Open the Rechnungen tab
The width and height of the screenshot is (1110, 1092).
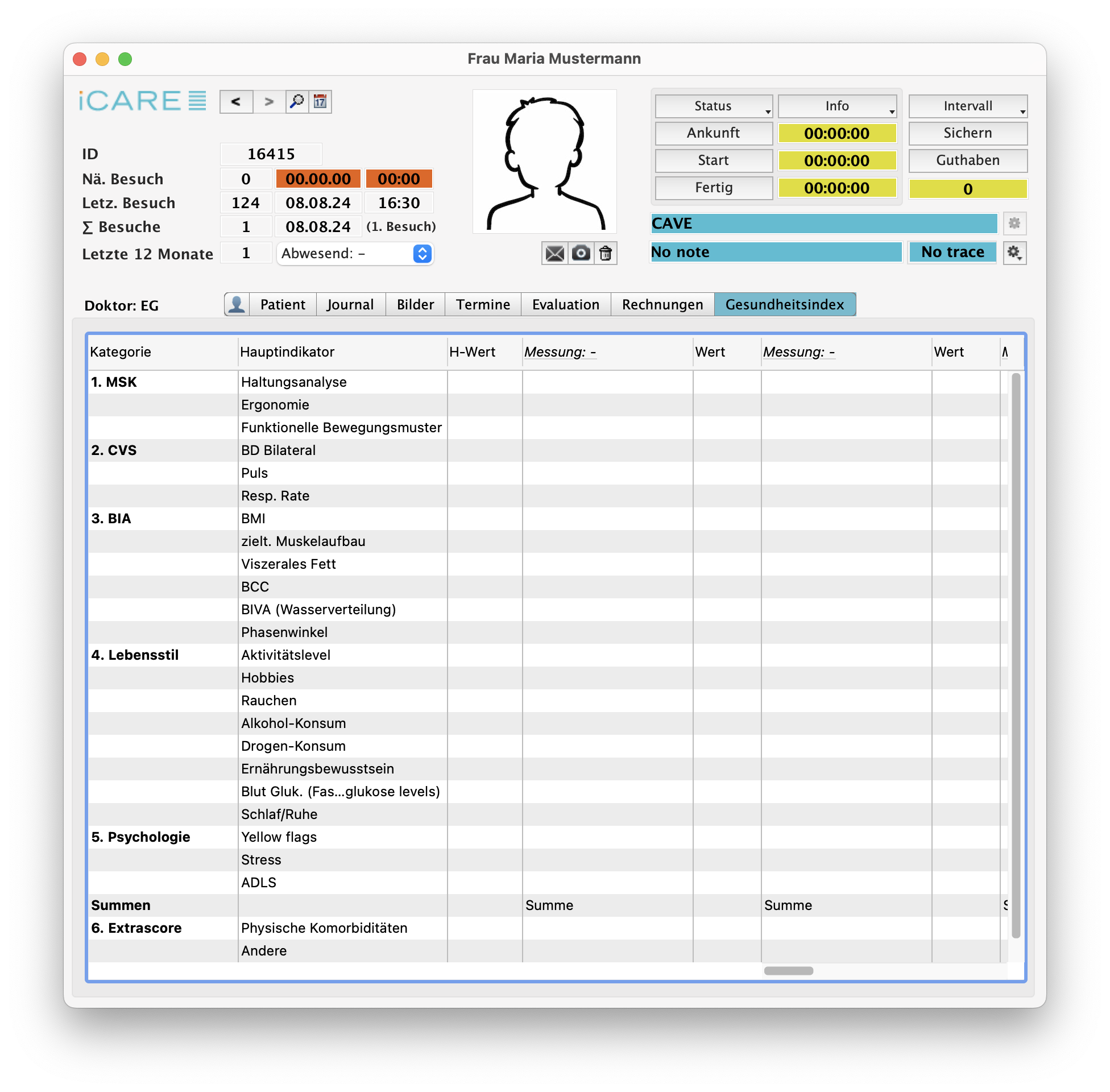pyautogui.click(x=662, y=304)
